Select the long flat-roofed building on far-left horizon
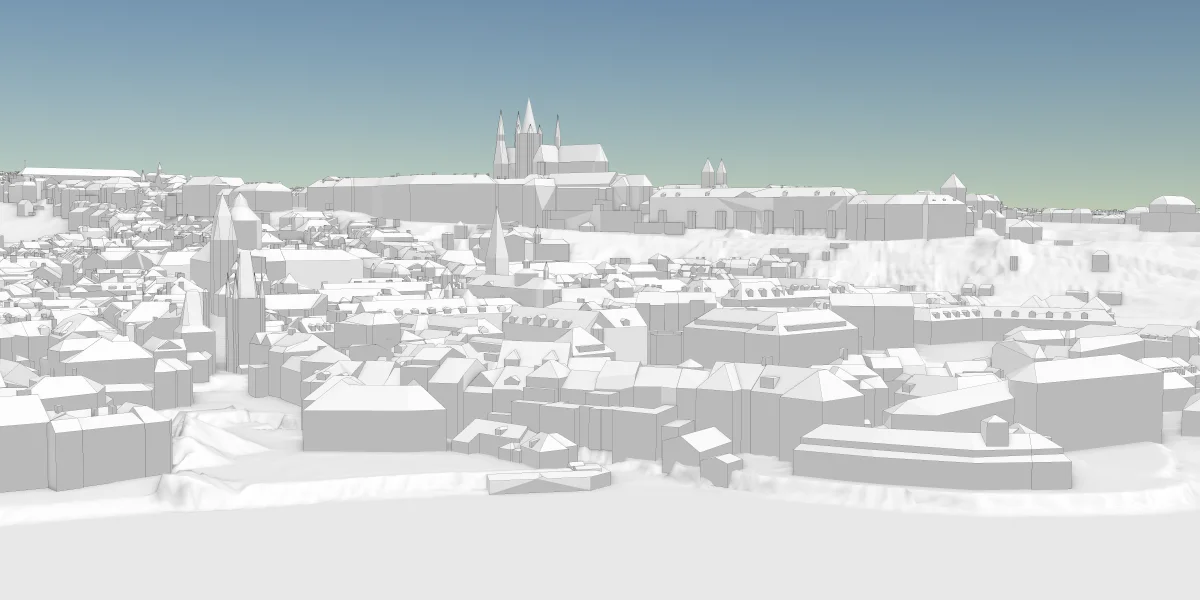 (80, 174)
